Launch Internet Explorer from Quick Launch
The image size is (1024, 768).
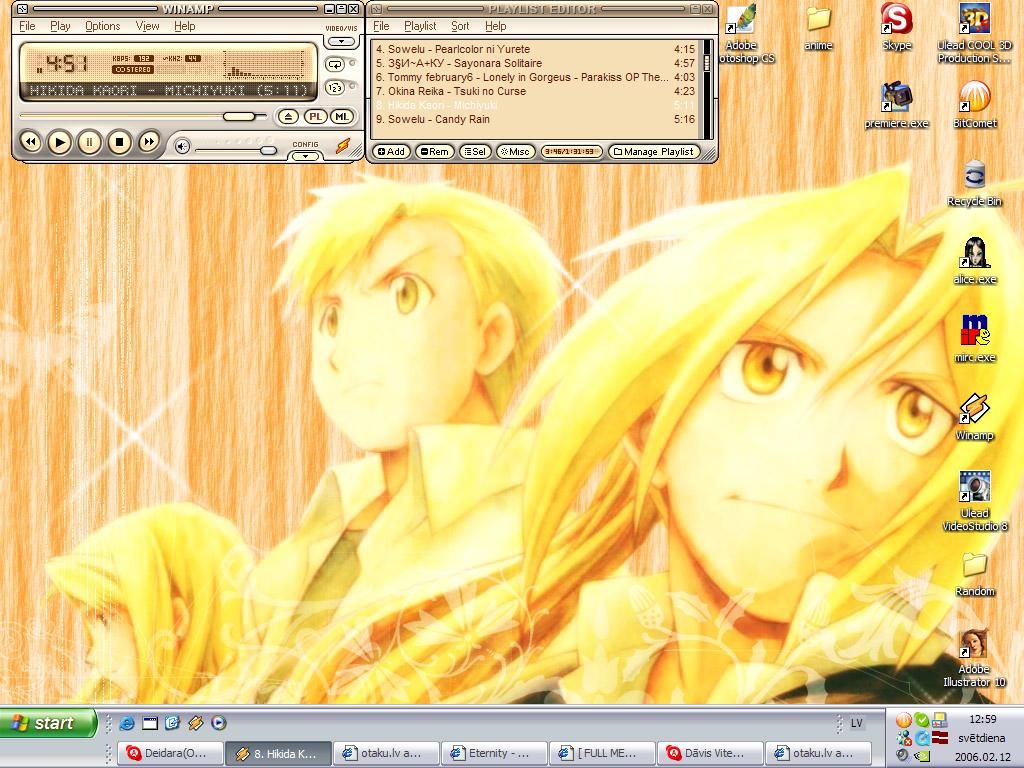(x=127, y=723)
